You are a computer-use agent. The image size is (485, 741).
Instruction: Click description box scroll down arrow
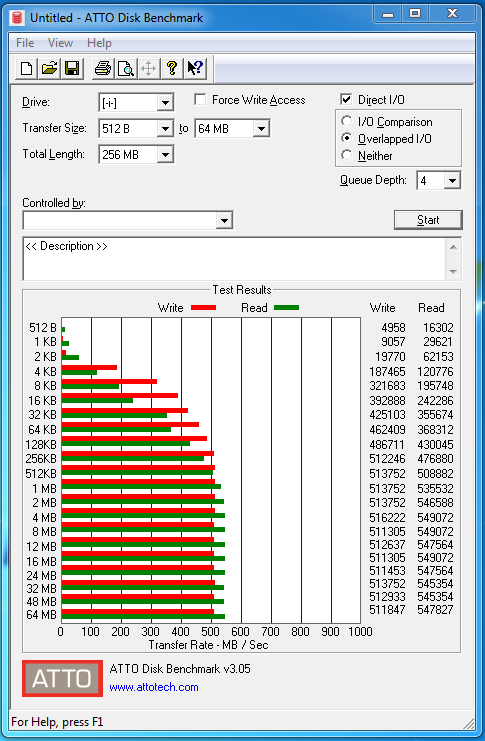pos(453,272)
